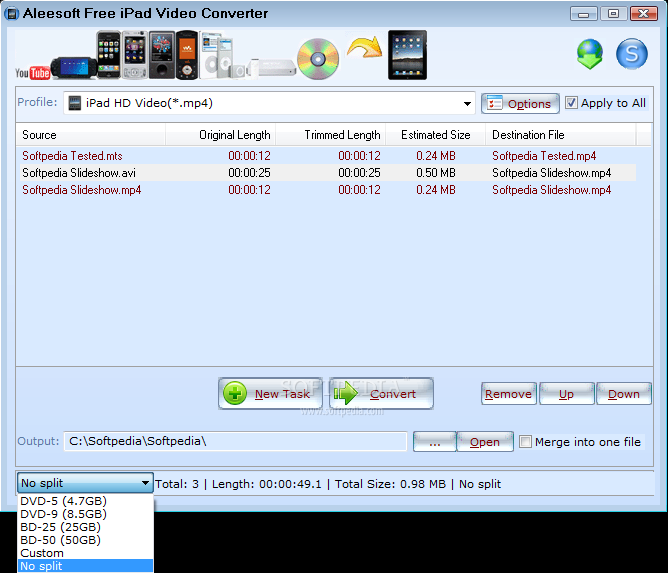Select Softpedia Slideshow.mp4 source row

click(x=328, y=190)
